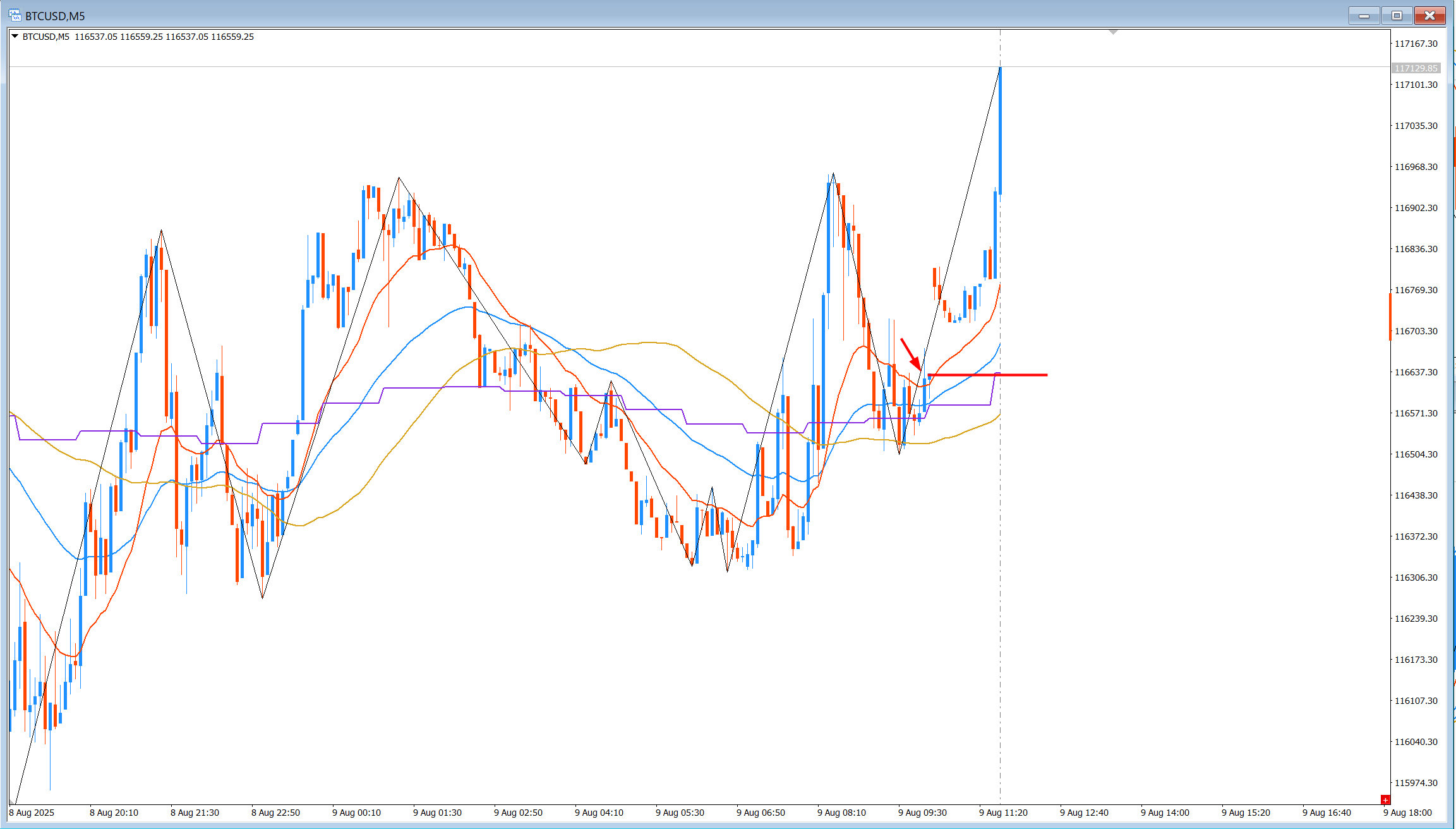
Task: Click the BTCUSD,M5 OHLC info text
Action: point(164,37)
